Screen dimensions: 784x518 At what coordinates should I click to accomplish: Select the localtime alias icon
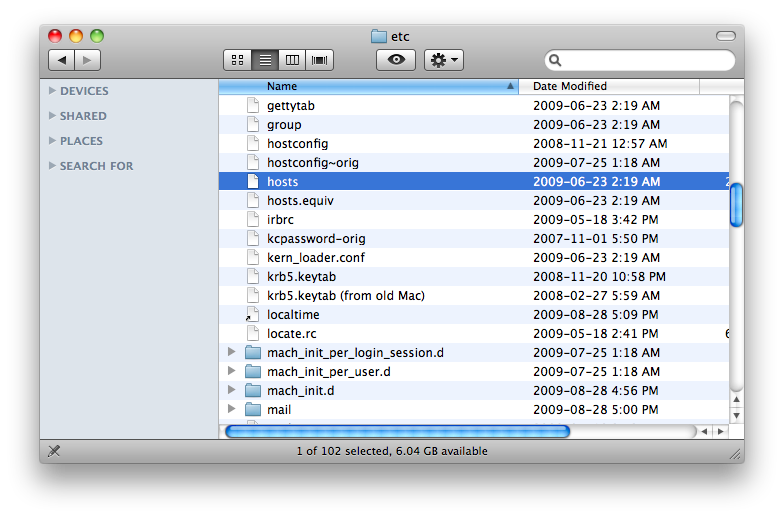pyautogui.click(x=253, y=314)
